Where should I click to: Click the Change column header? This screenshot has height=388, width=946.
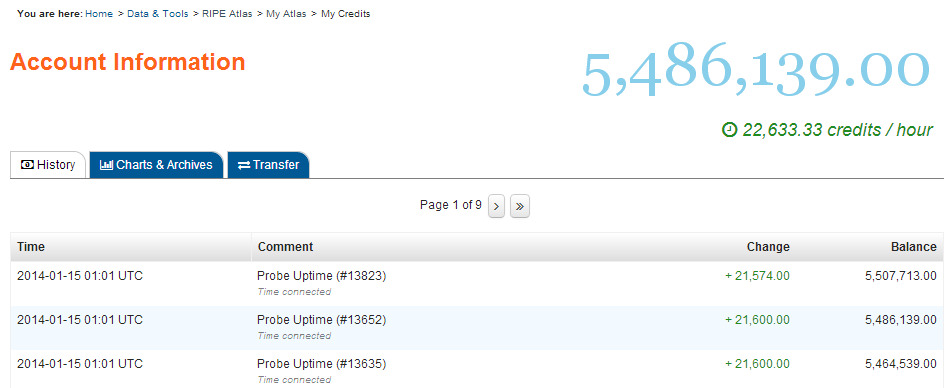(x=768, y=247)
